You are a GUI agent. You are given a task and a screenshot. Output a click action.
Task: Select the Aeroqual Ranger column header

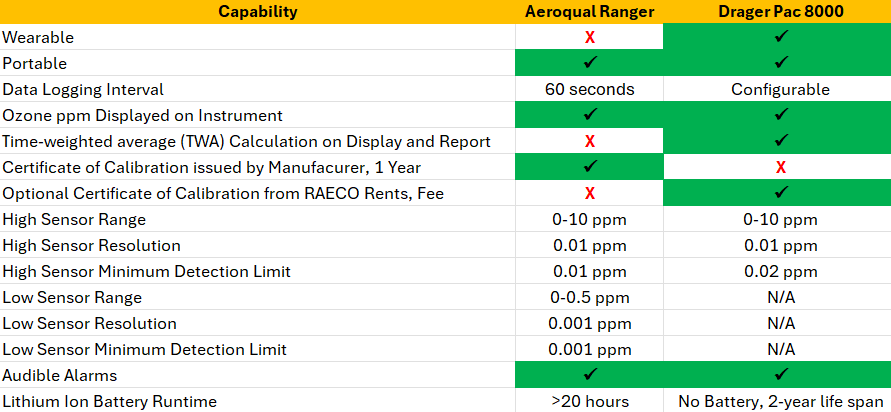(x=589, y=12)
